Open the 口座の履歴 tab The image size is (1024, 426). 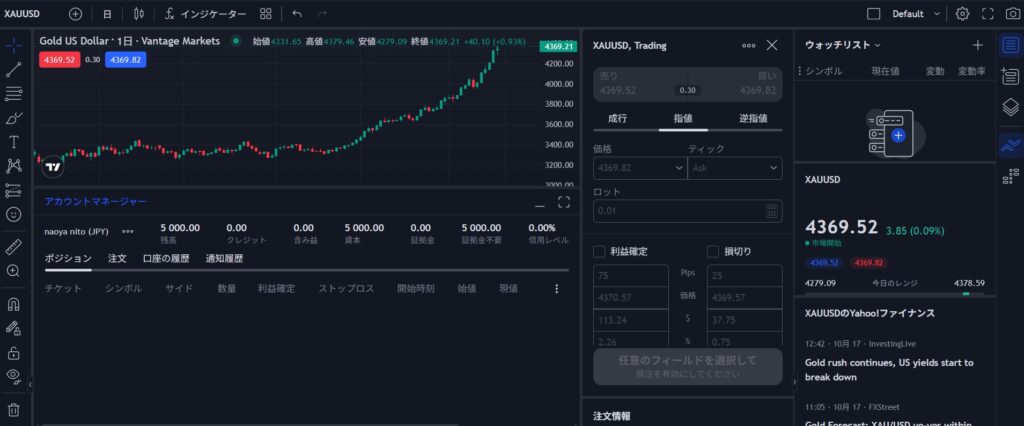coord(166,258)
